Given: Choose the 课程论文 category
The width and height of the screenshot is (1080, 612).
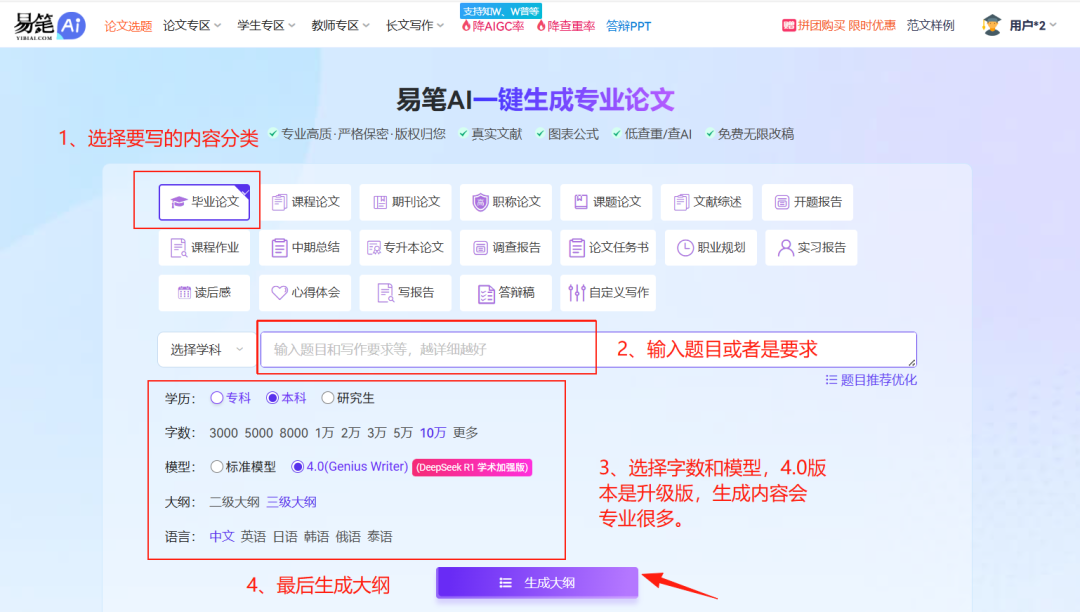Looking at the screenshot, I should pyautogui.click(x=305, y=202).
